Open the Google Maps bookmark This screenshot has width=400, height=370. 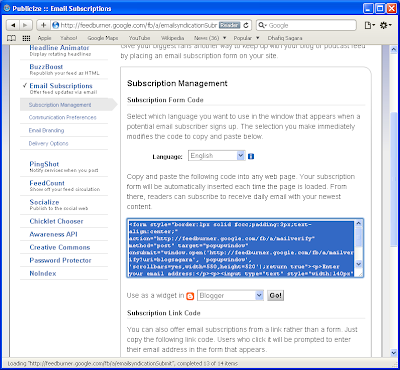pyautogui.click(x=103, y=38)
